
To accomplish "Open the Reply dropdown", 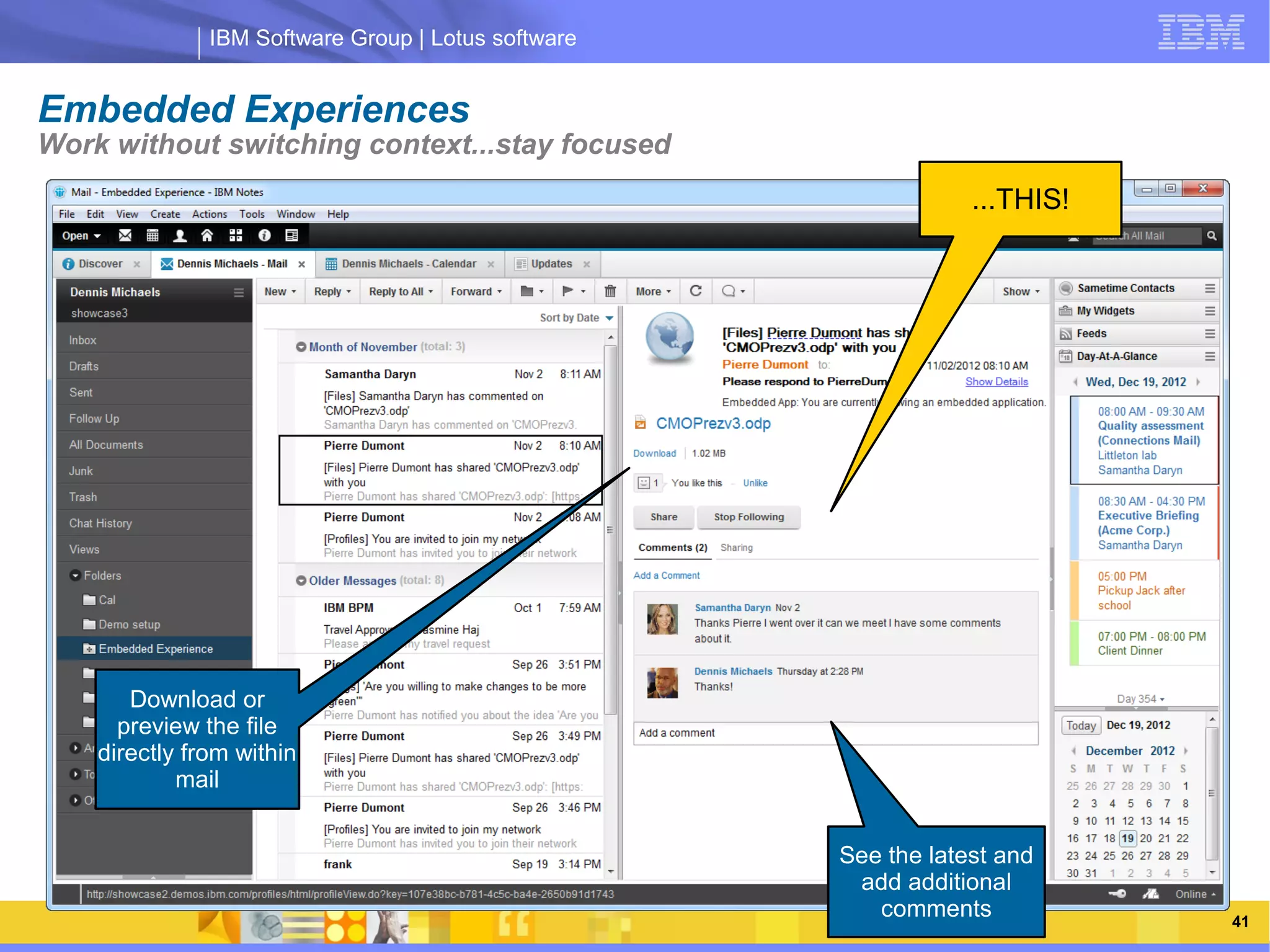I will [x=332, y=291].
